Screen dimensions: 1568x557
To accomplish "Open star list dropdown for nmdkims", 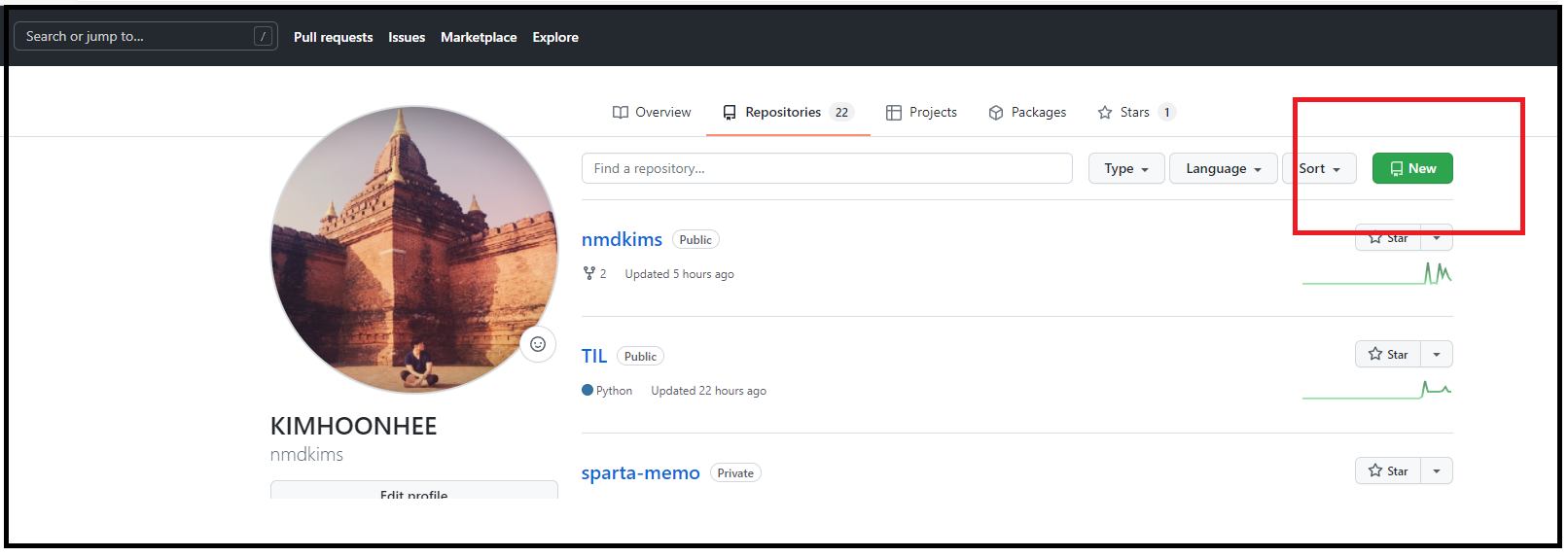I will (x=1437, y=238).
